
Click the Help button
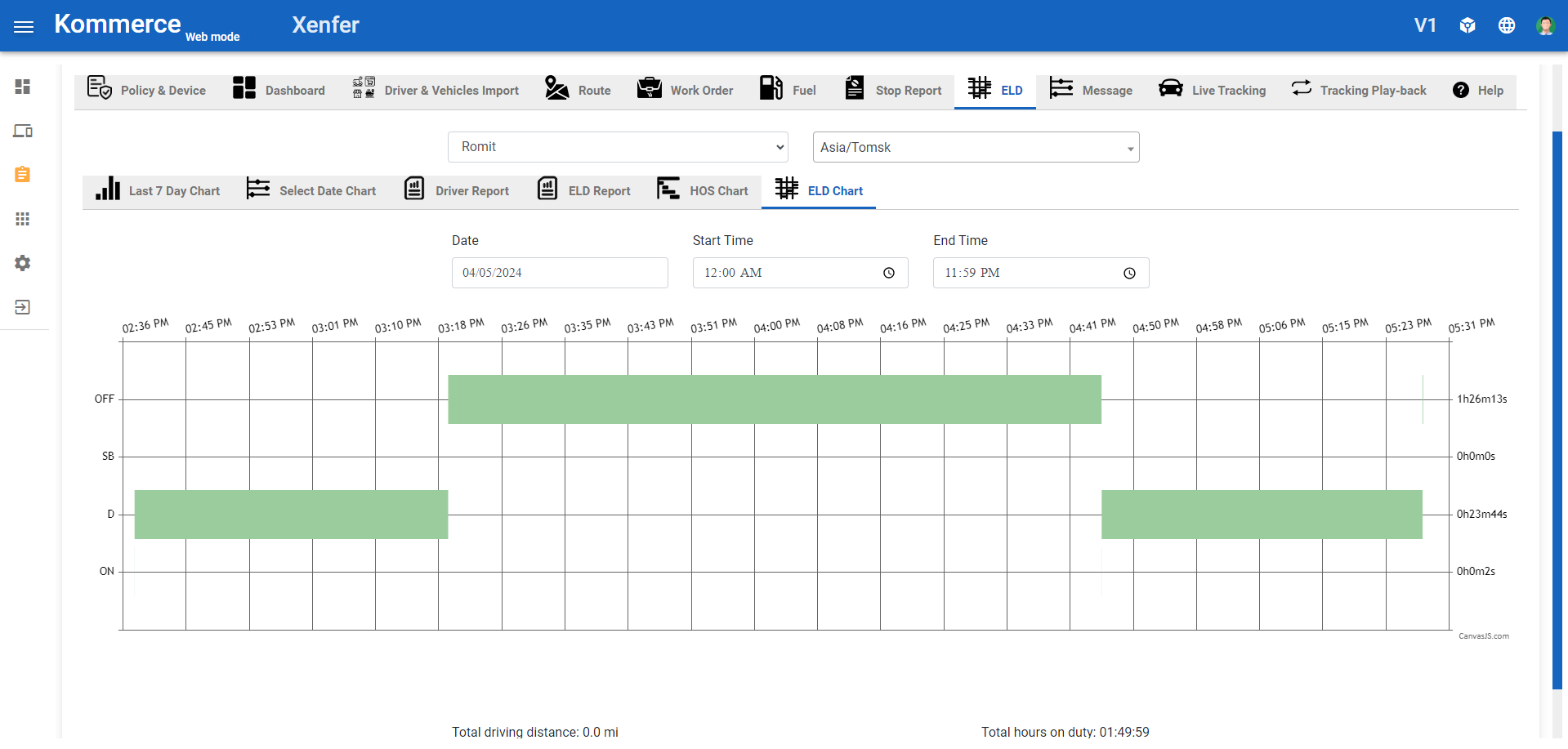(x=1478, y=91)
